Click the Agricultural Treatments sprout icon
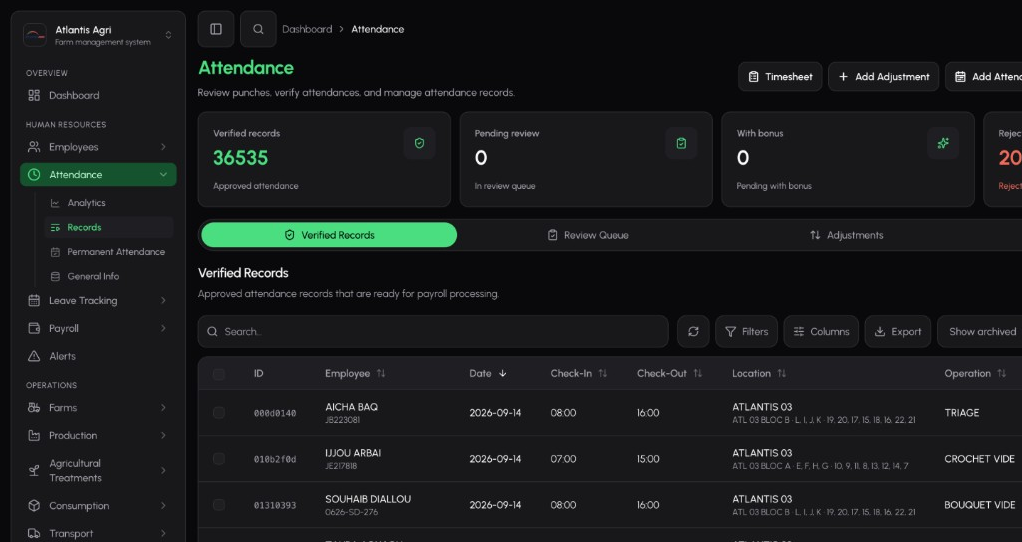 (x=34, y=470)
